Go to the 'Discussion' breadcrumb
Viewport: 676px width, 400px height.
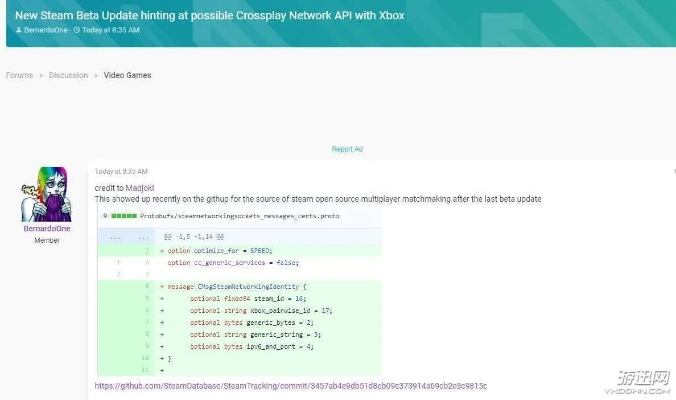tap(69, 75)
